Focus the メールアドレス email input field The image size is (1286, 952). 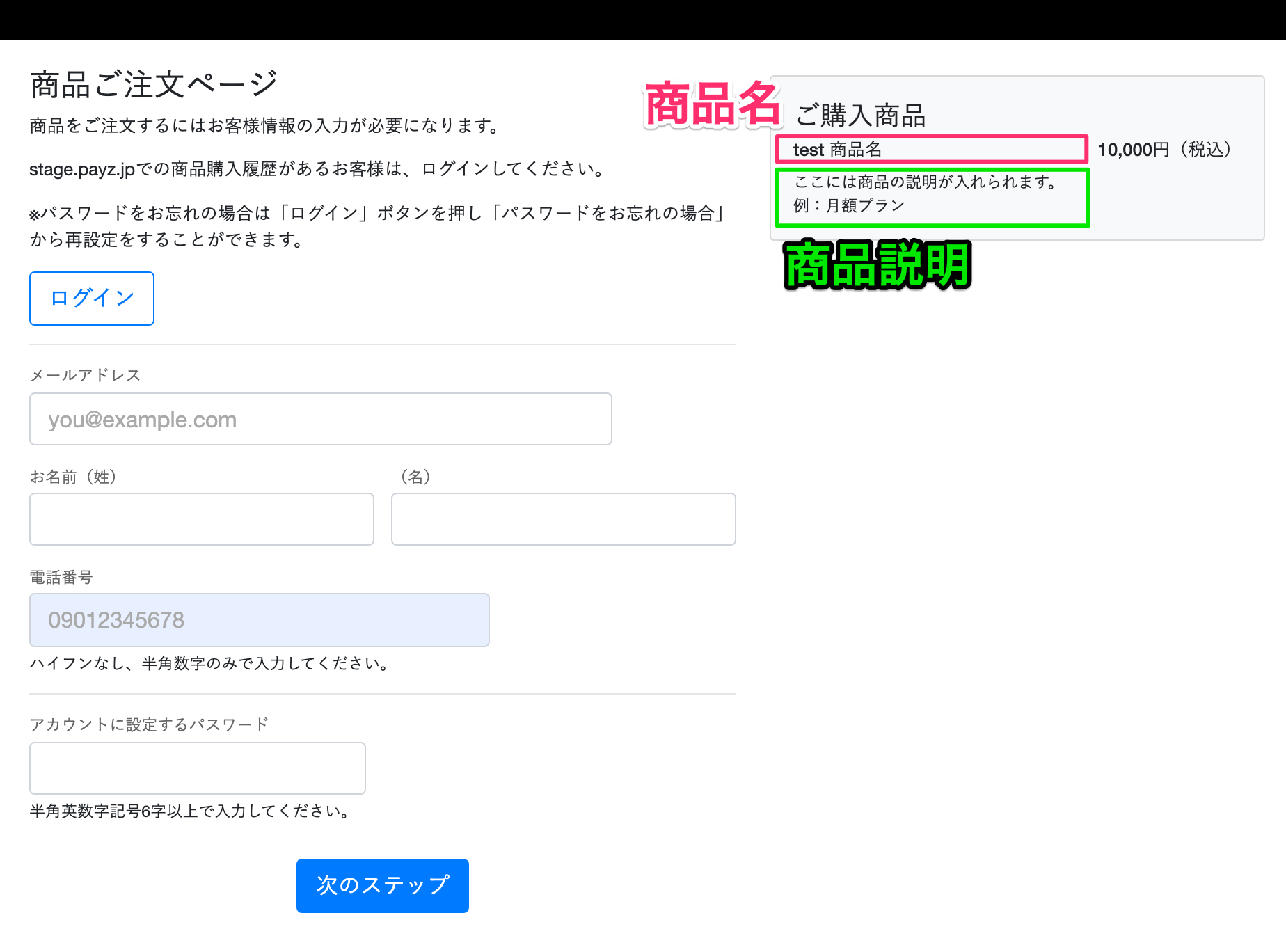point(320,419)
